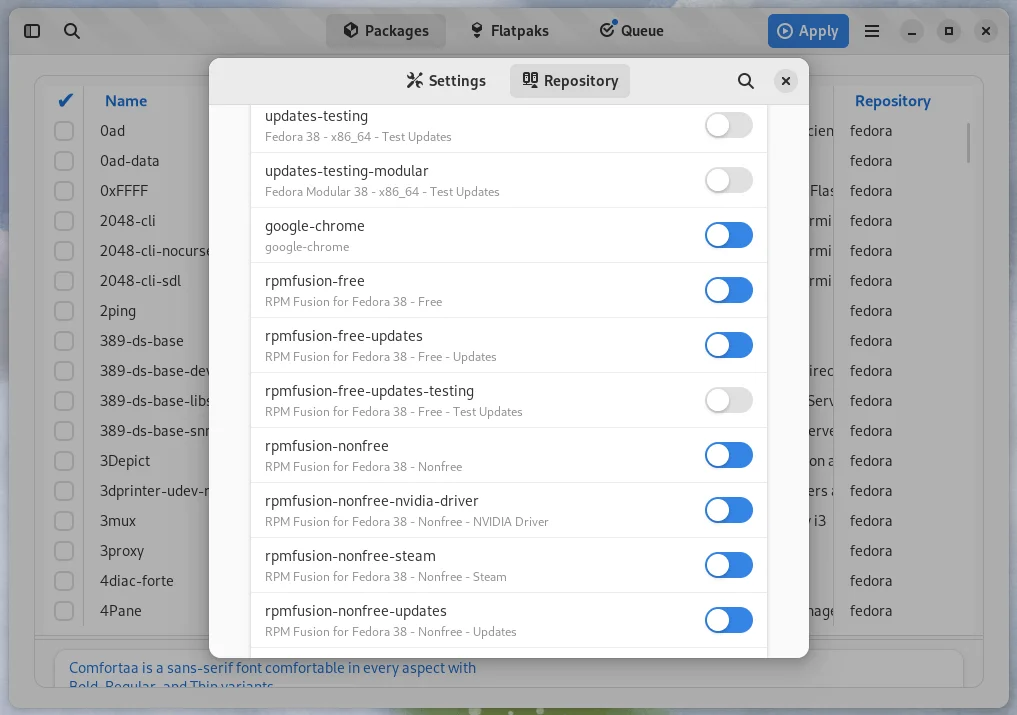Enable the rpmfusion-free-updates-testing switch

[728, 400]
